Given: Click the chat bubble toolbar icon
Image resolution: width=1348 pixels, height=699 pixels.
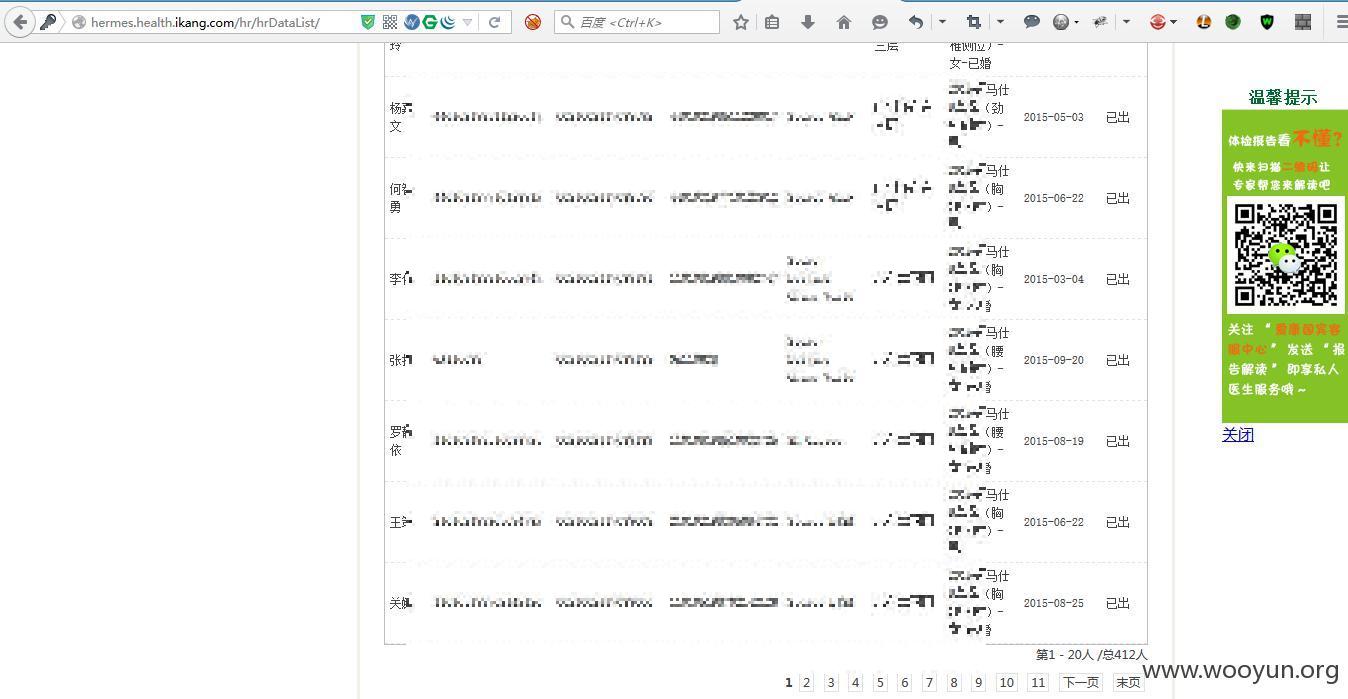Looking at the screenshot, I should pos(1032,21).
